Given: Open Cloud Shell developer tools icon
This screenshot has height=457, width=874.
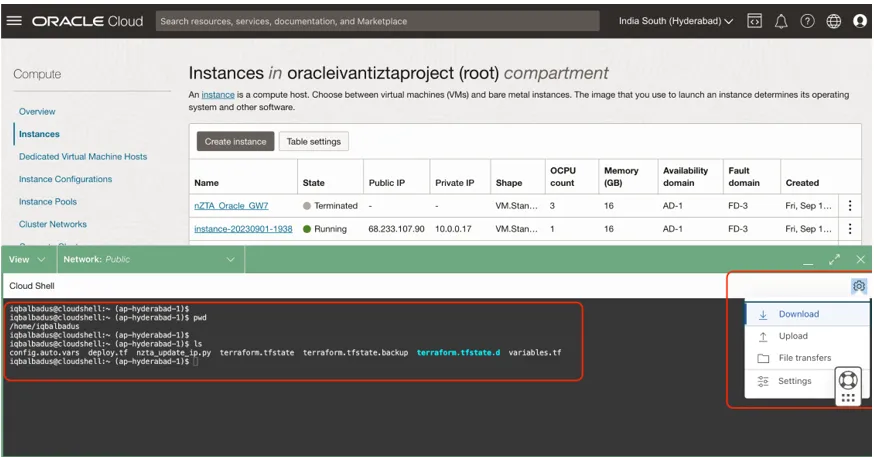Looking at the screenshot, I should (754, 21).
